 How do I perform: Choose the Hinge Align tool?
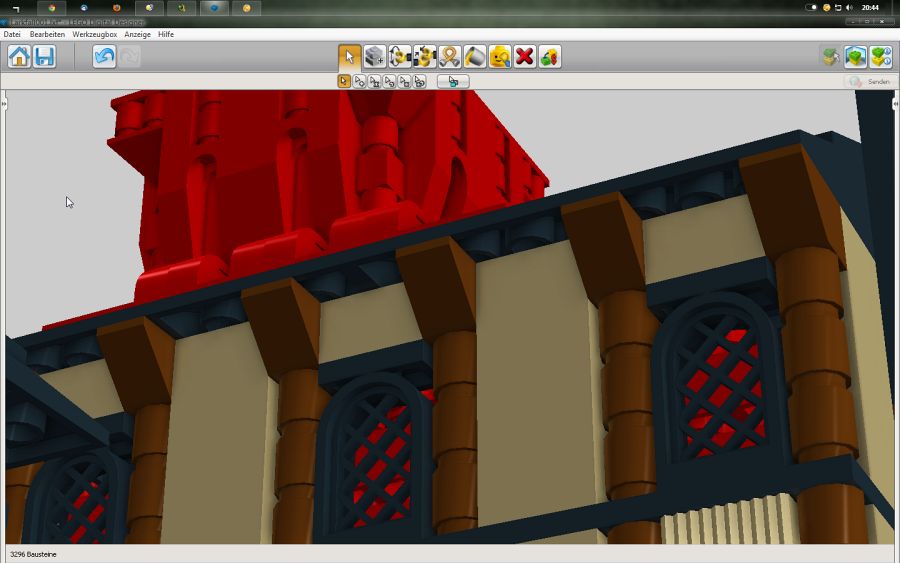click(x=425, y=57)
